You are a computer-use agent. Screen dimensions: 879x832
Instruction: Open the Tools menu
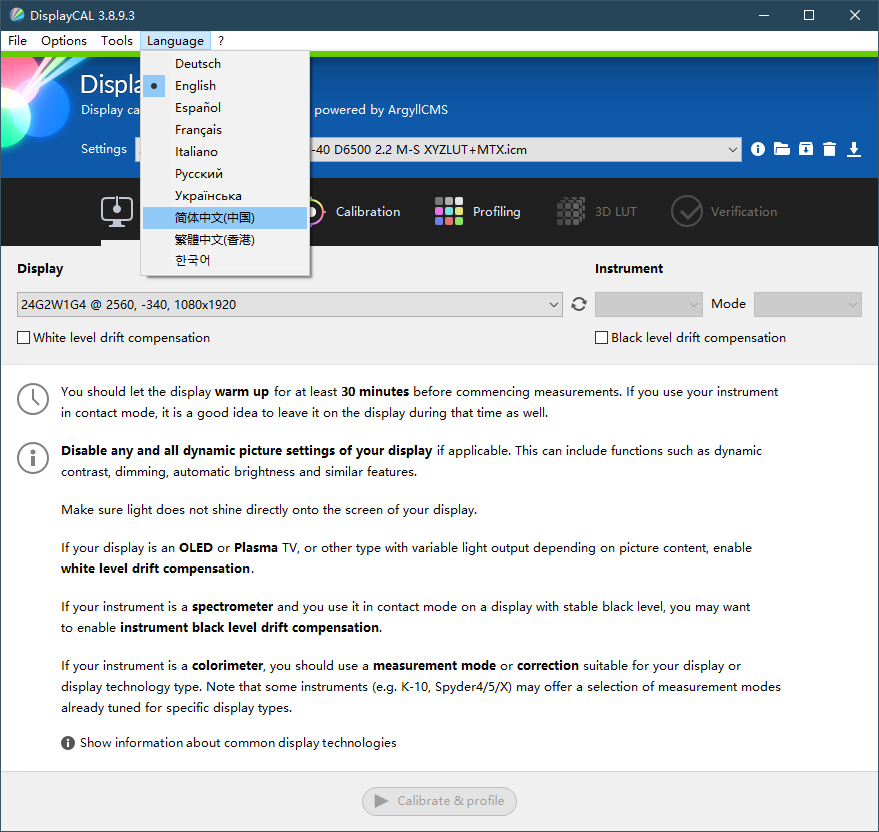coord(117,41)
